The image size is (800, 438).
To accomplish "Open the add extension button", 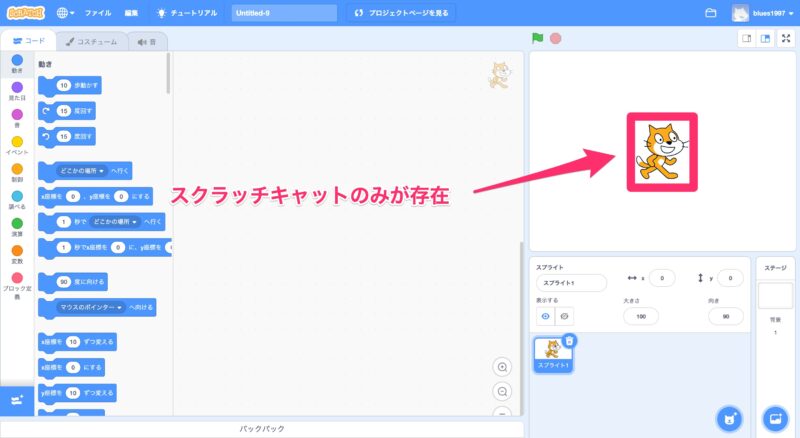I will pyautogui.click(x=17, y=400).
